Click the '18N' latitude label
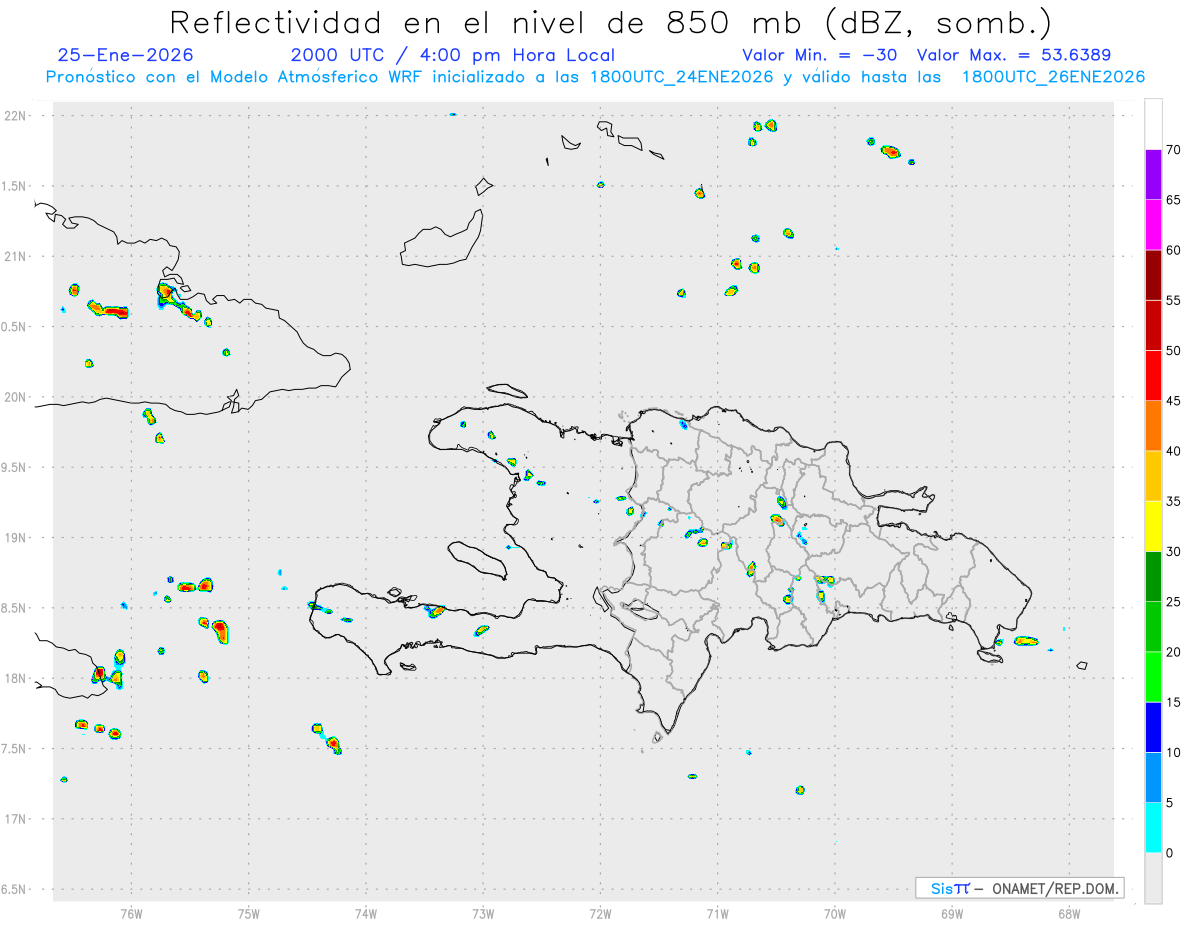The image size is (1200, 927). [16, 679]
